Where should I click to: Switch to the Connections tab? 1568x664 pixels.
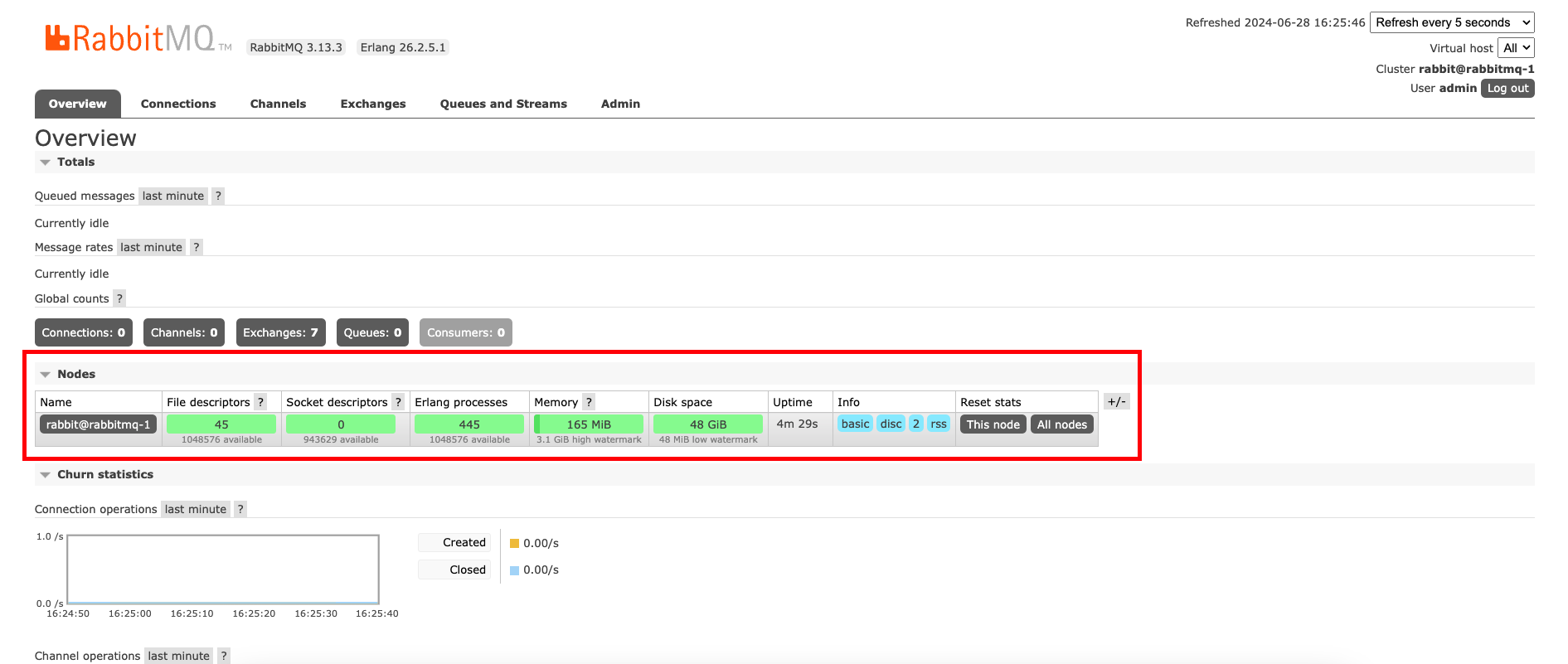[178, 104]
